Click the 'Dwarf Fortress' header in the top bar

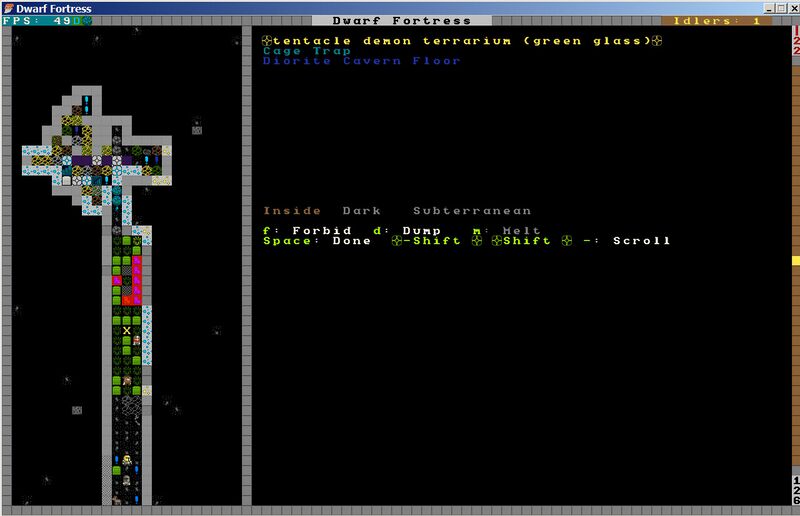pyautogui.click(x=402, y=21)
